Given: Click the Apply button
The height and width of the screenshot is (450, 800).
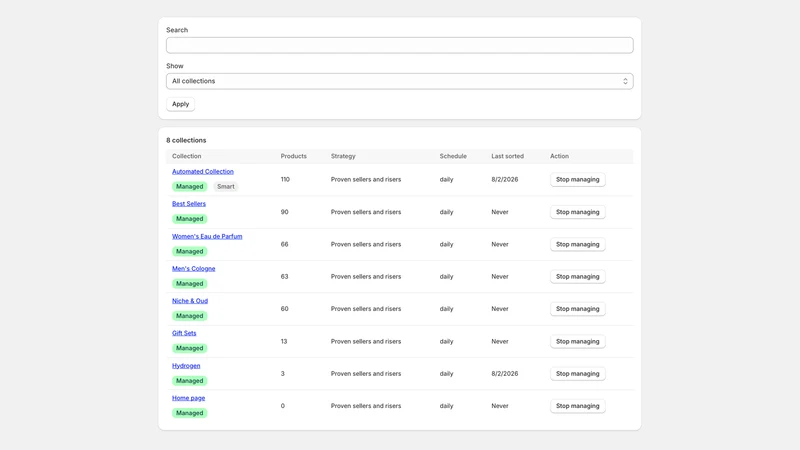Looking at the screenshot, I should click(180, 104).
